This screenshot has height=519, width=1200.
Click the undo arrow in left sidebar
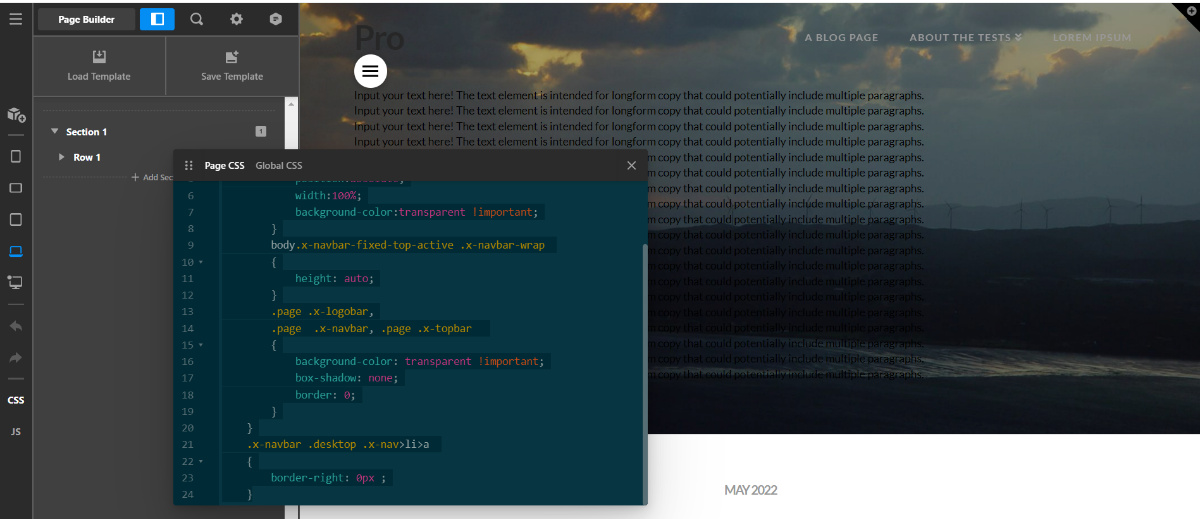coord(15,326)
